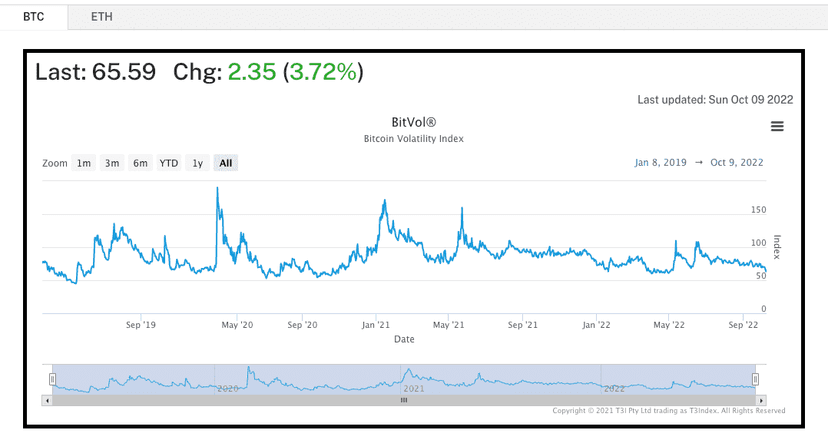This screenshot has height=446, width=828.
Task: Edit the Jan 8, 2019 start date
Action: click(x=661, y=163)
